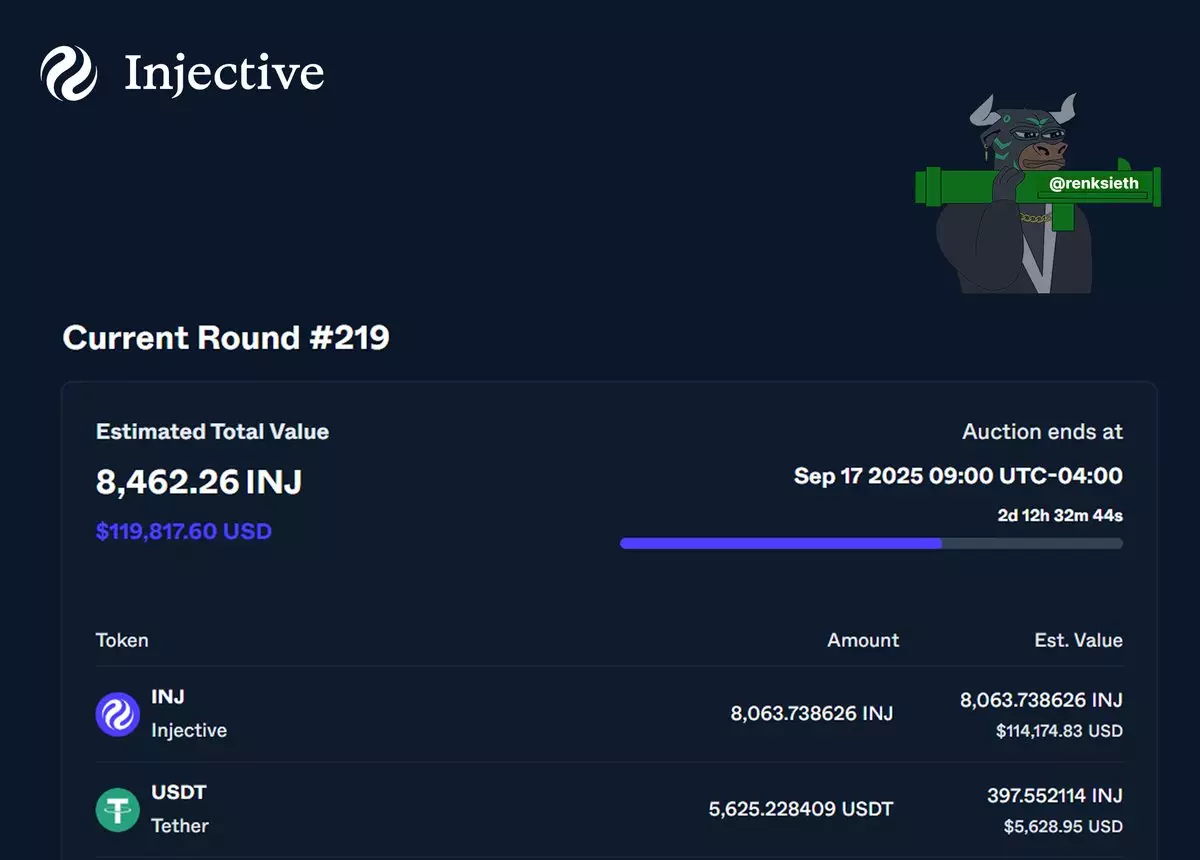Select the USDT Tether token row name

[x=180, y=809]
